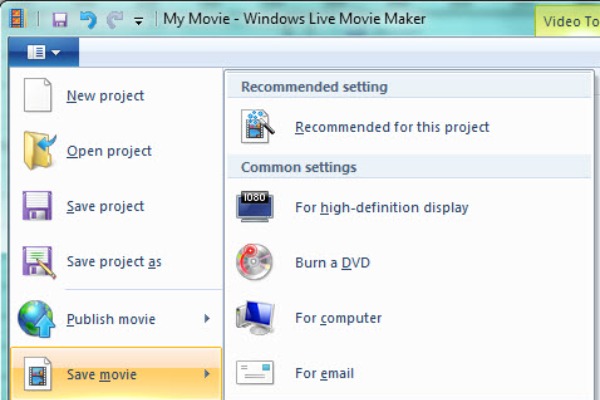600x400 pixels.
Task: Click the film page Save movie icon
Action: [x=37, y=374]
